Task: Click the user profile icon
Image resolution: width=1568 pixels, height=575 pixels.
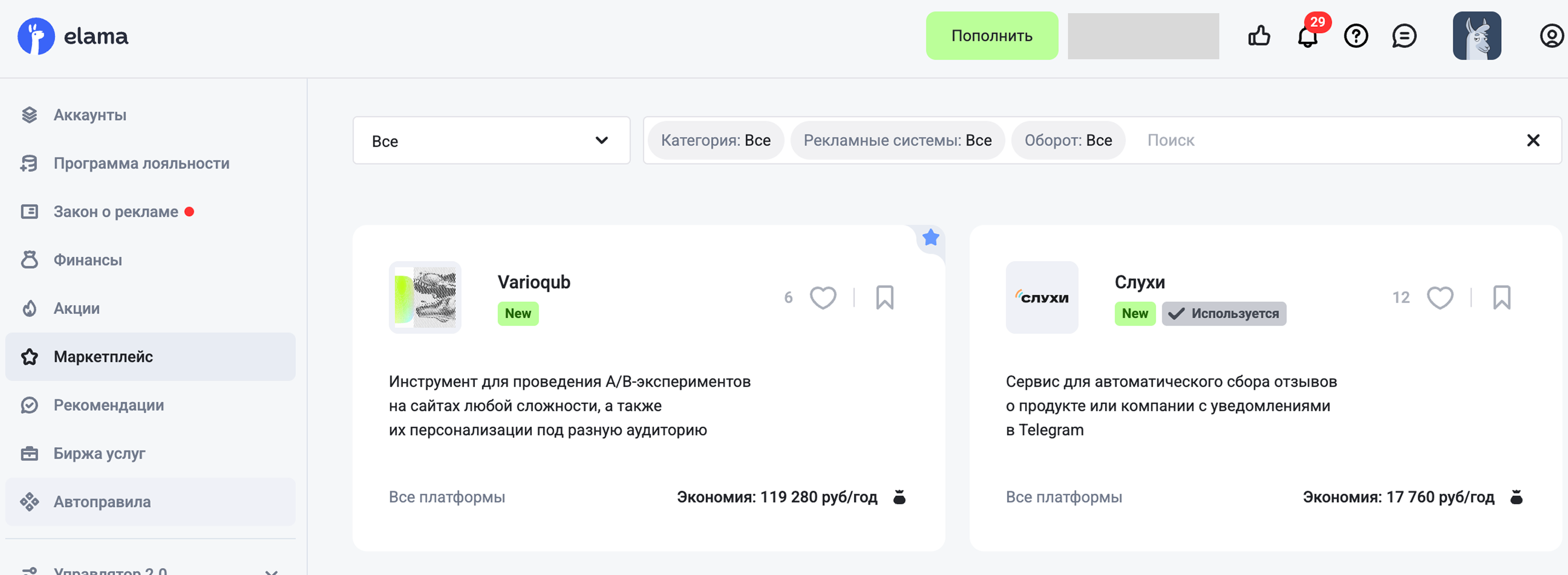Action: 1551,36
